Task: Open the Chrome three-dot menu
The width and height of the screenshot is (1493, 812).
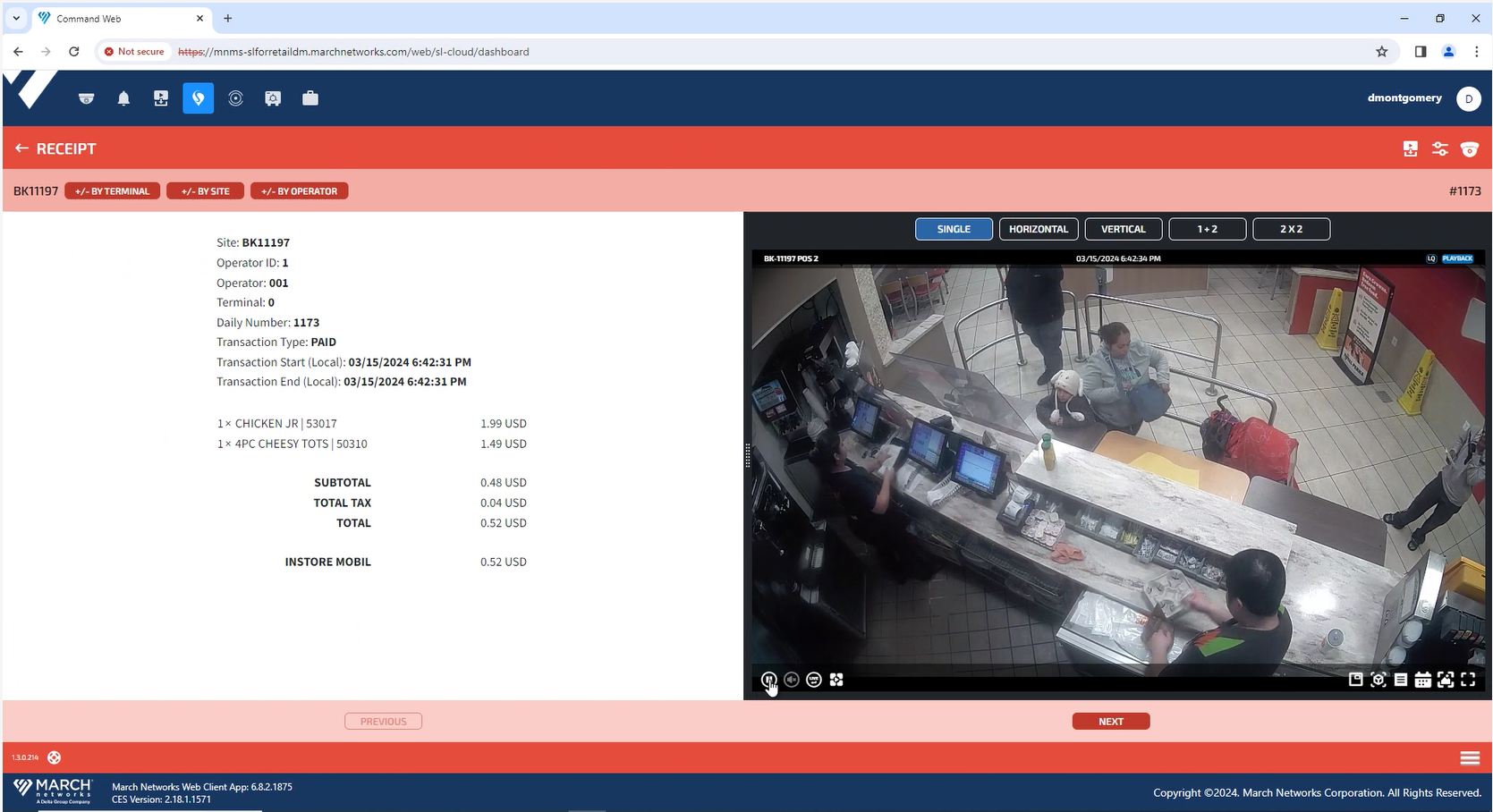Action: pos(1476,52)
